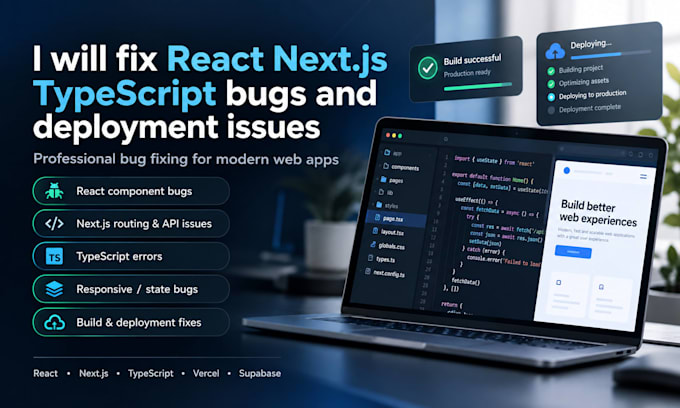The width and height of the screenshot is (680, 408).
Task: Click the red window dot on the laptop editor
Action: tap(388, 135)
